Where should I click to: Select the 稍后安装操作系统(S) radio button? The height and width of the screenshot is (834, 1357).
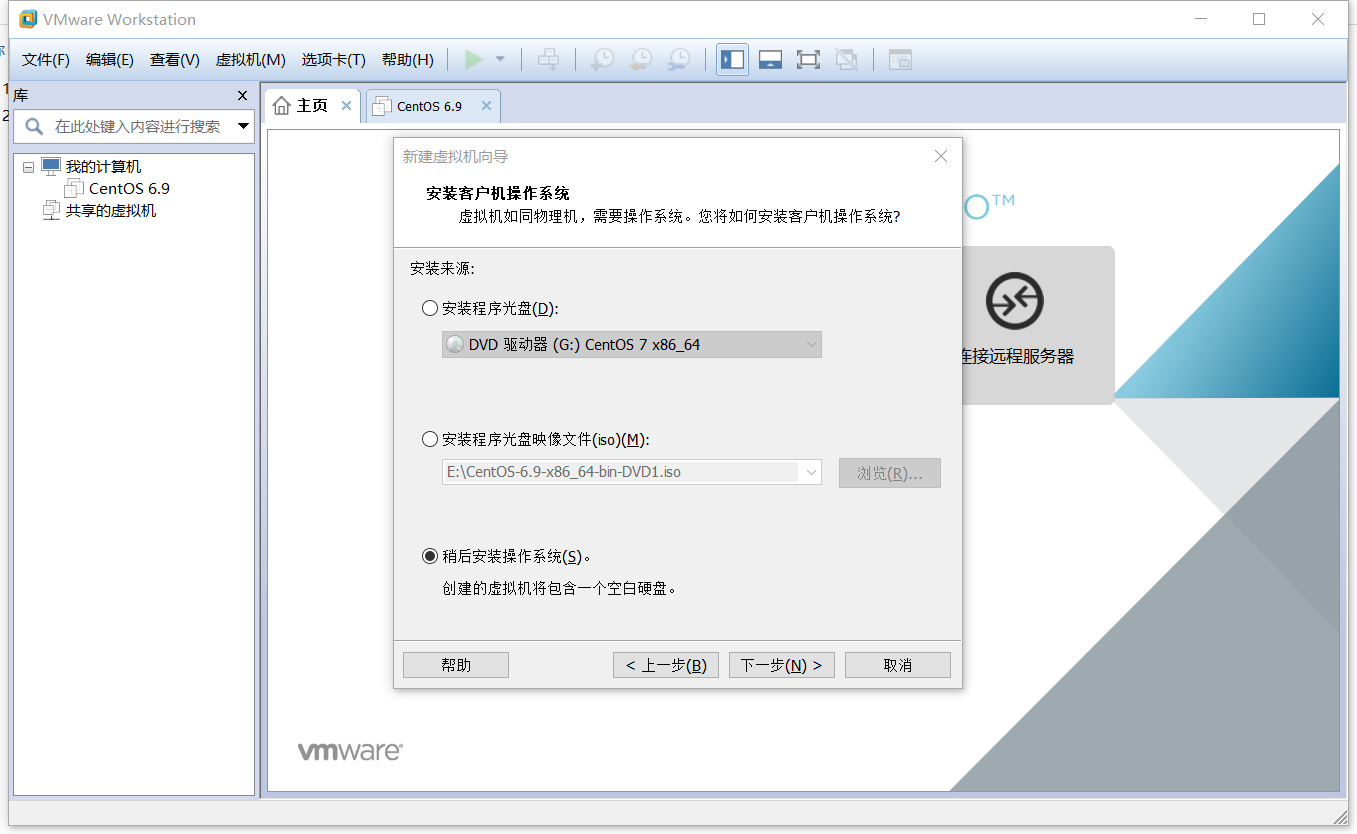pyautogui.click(x=430, y=556)
